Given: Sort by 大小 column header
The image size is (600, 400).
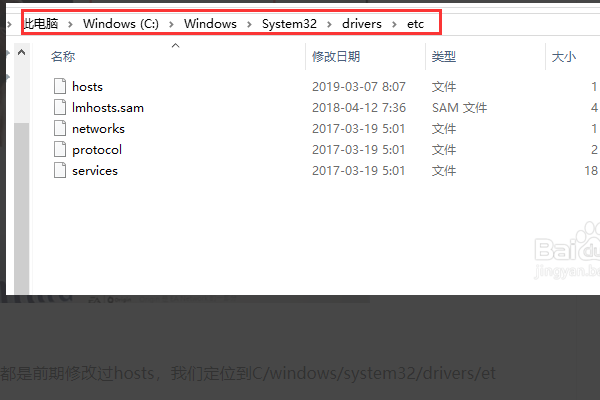Looking at the screenshot, I should click(x=564, y=58).
